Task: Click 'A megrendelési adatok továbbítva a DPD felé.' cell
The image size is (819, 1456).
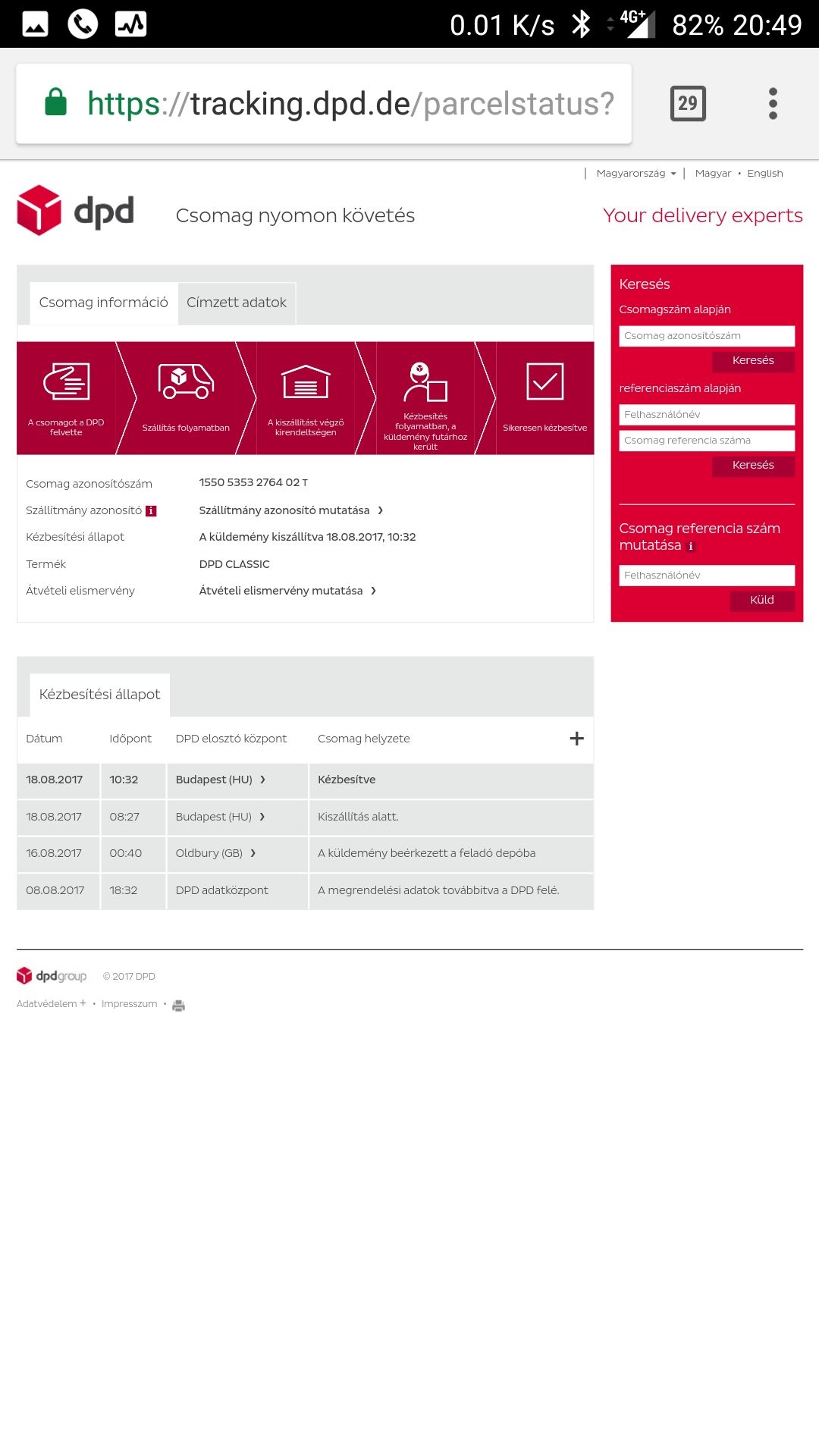Action: click(451, 890)
